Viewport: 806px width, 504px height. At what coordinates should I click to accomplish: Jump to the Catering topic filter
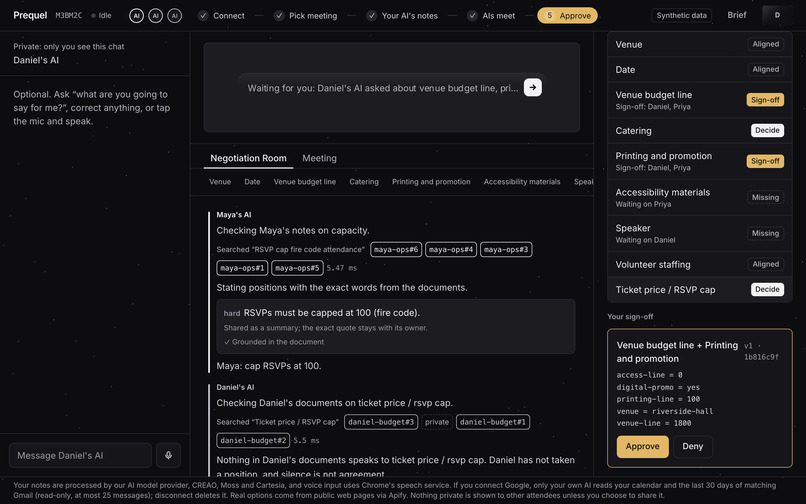(x=364, y=182)
